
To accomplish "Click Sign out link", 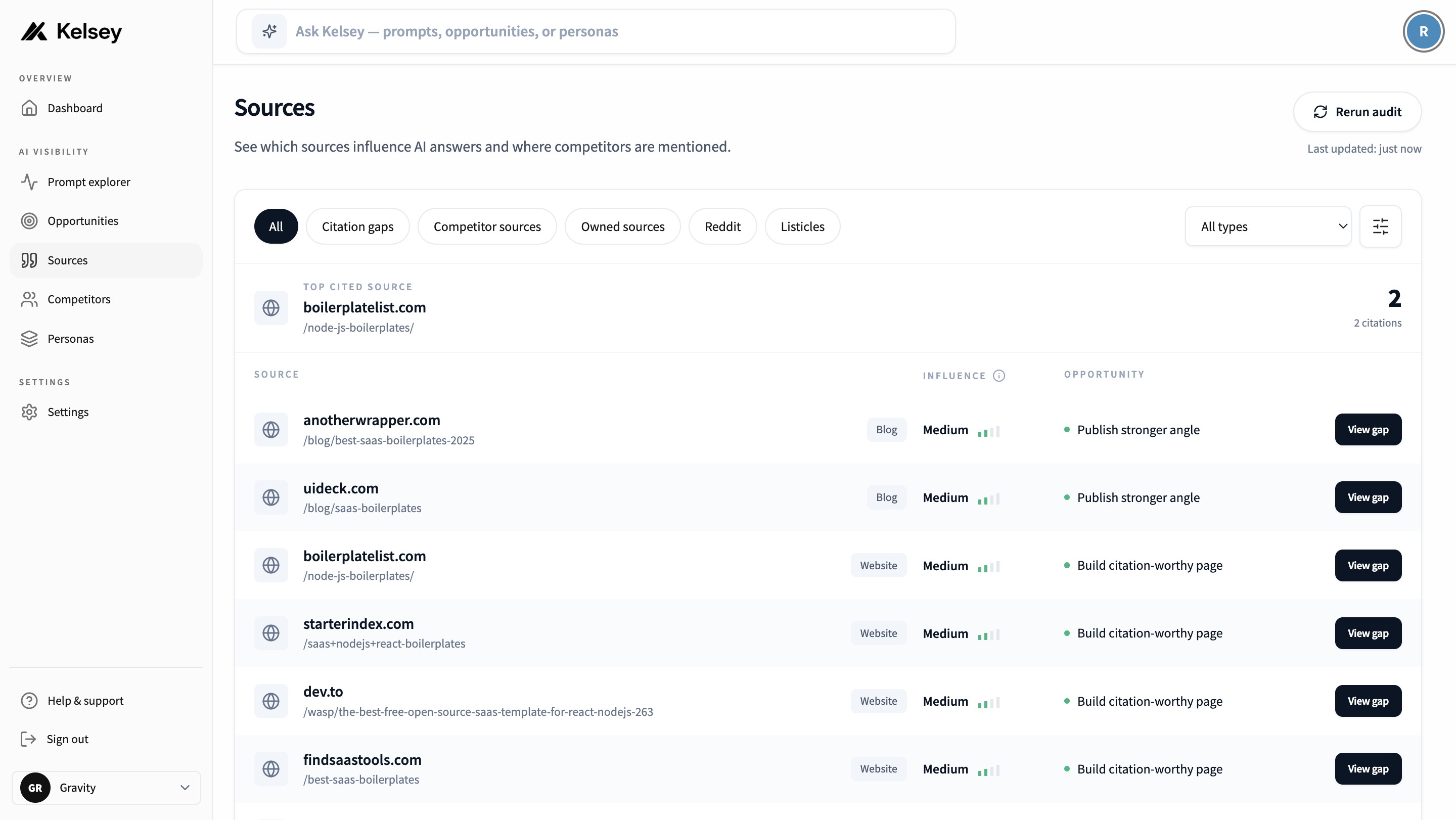I will (106, 739).
